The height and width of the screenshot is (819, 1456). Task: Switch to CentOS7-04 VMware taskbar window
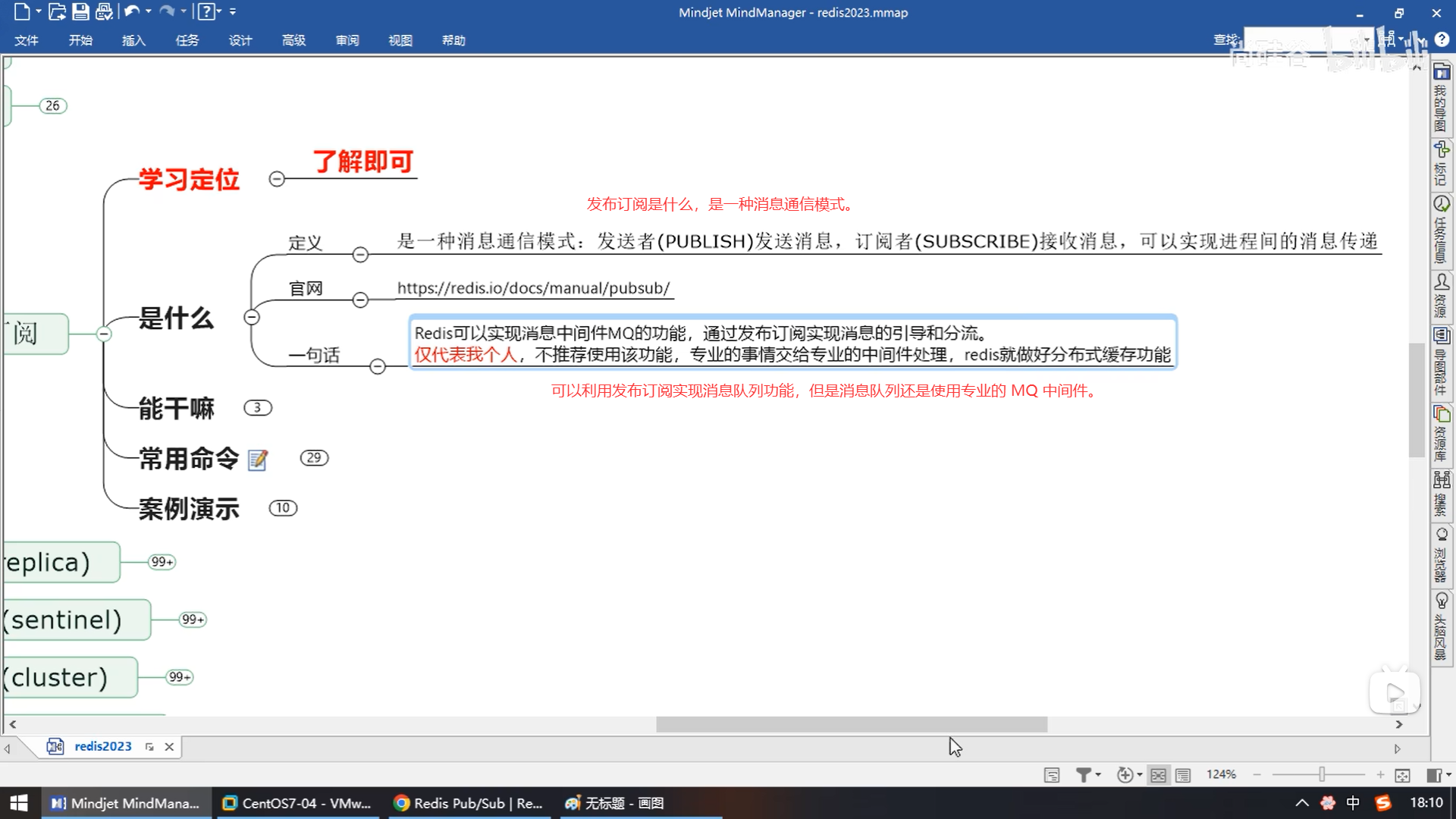coord(297,803)
